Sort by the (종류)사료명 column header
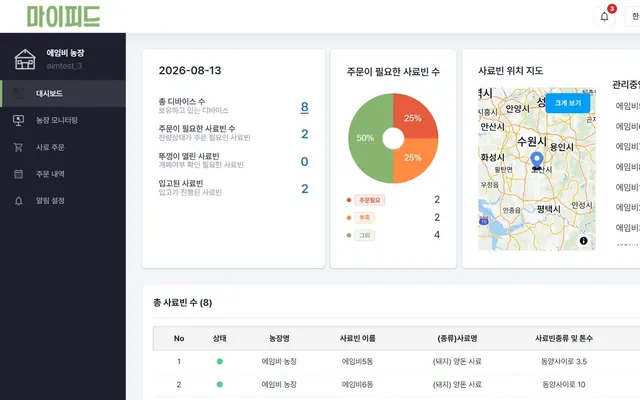The image size is (640, 400). [457, 338]
